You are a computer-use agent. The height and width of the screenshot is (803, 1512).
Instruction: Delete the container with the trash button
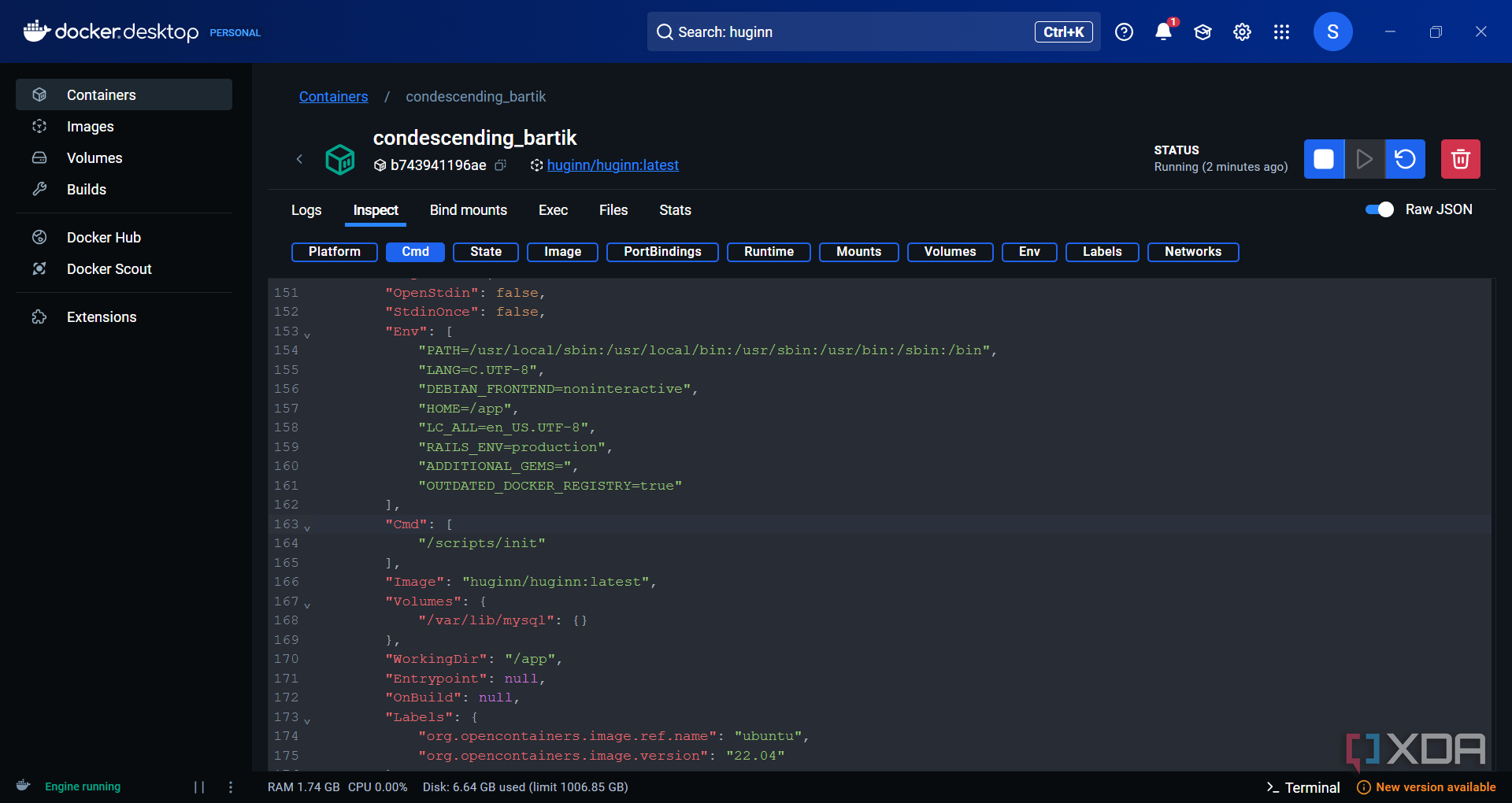coord(1461,159)
